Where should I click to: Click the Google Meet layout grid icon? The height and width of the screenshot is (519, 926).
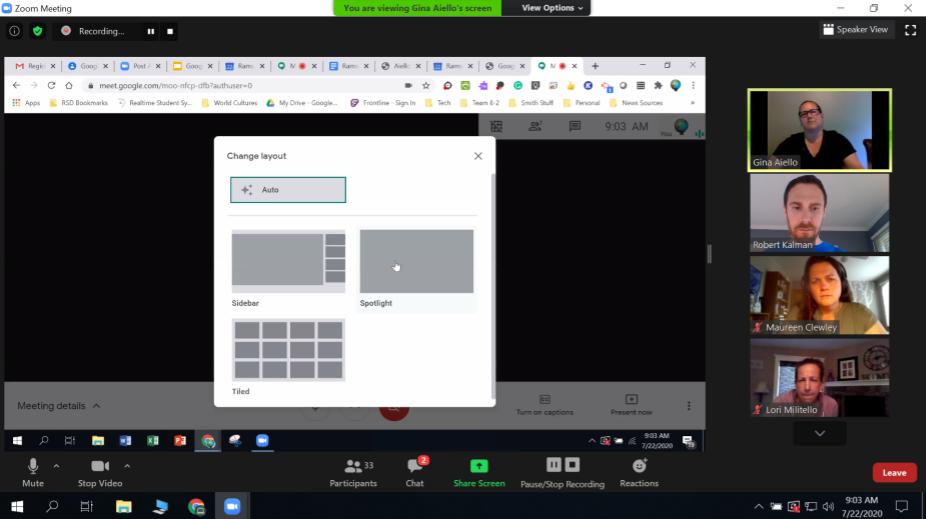[496, 126]
